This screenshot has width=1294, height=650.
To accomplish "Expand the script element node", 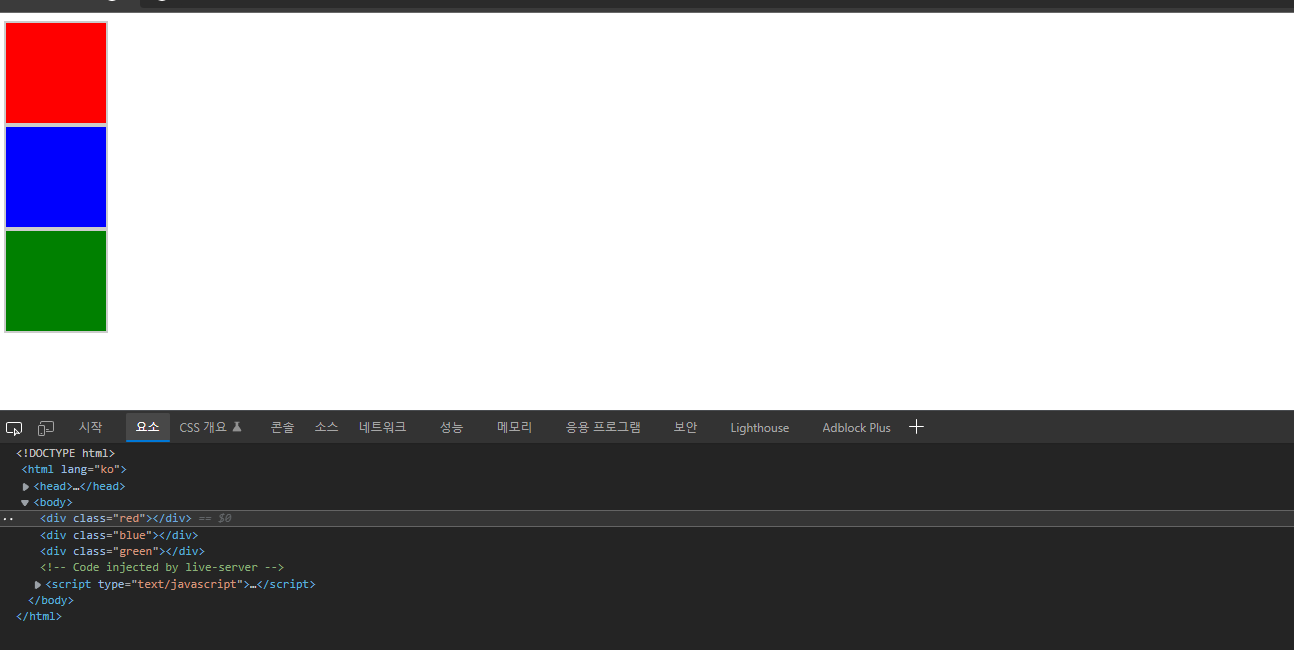I will (38, 585).
